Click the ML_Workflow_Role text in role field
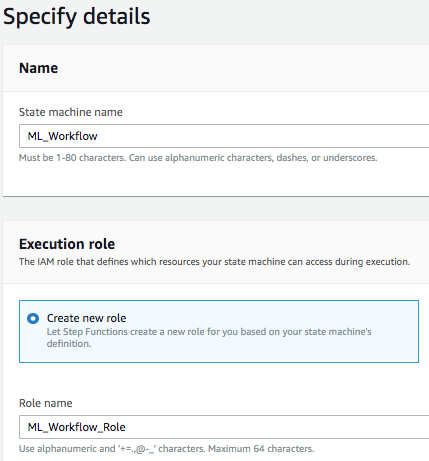The height and width of the screenshot is (461, 429). coord(76,427)
